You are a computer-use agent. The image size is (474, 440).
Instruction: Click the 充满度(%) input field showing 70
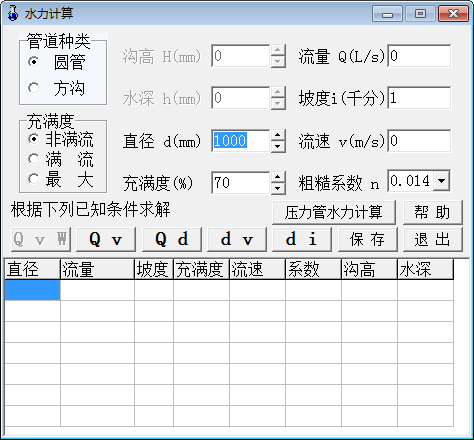pos(241,183)
